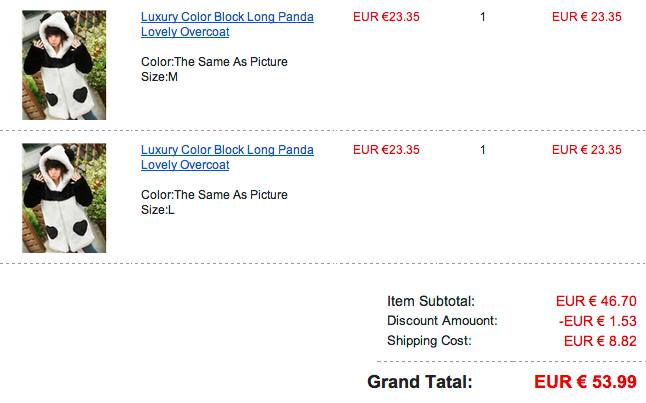646x403 pixels.
Task: Open the size L Luxury Panda Overcoat link
Action: (x=227, y=157)
